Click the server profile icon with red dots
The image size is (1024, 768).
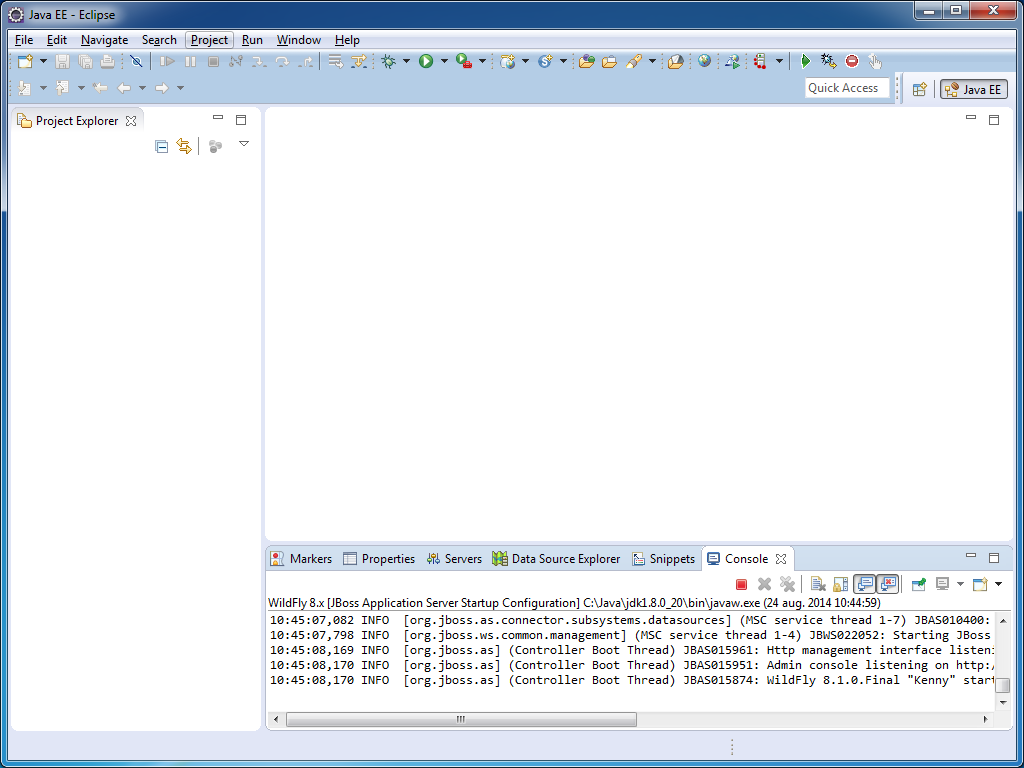point(760,61)
